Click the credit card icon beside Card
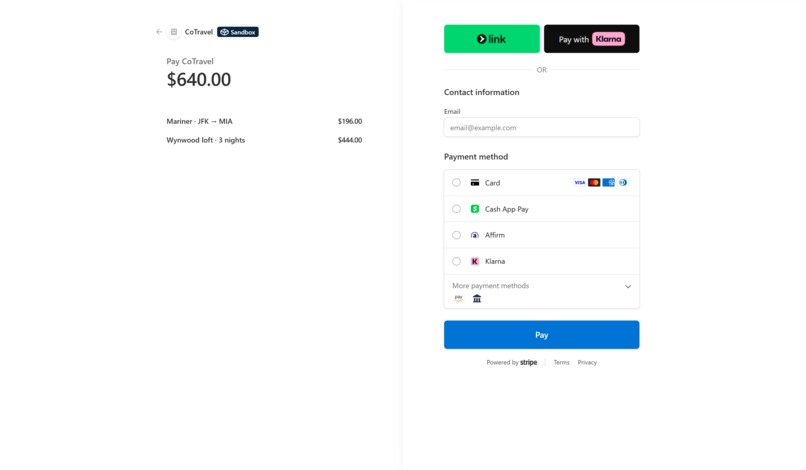This screenshot has height=470, width=806. [x=475, y=183]
